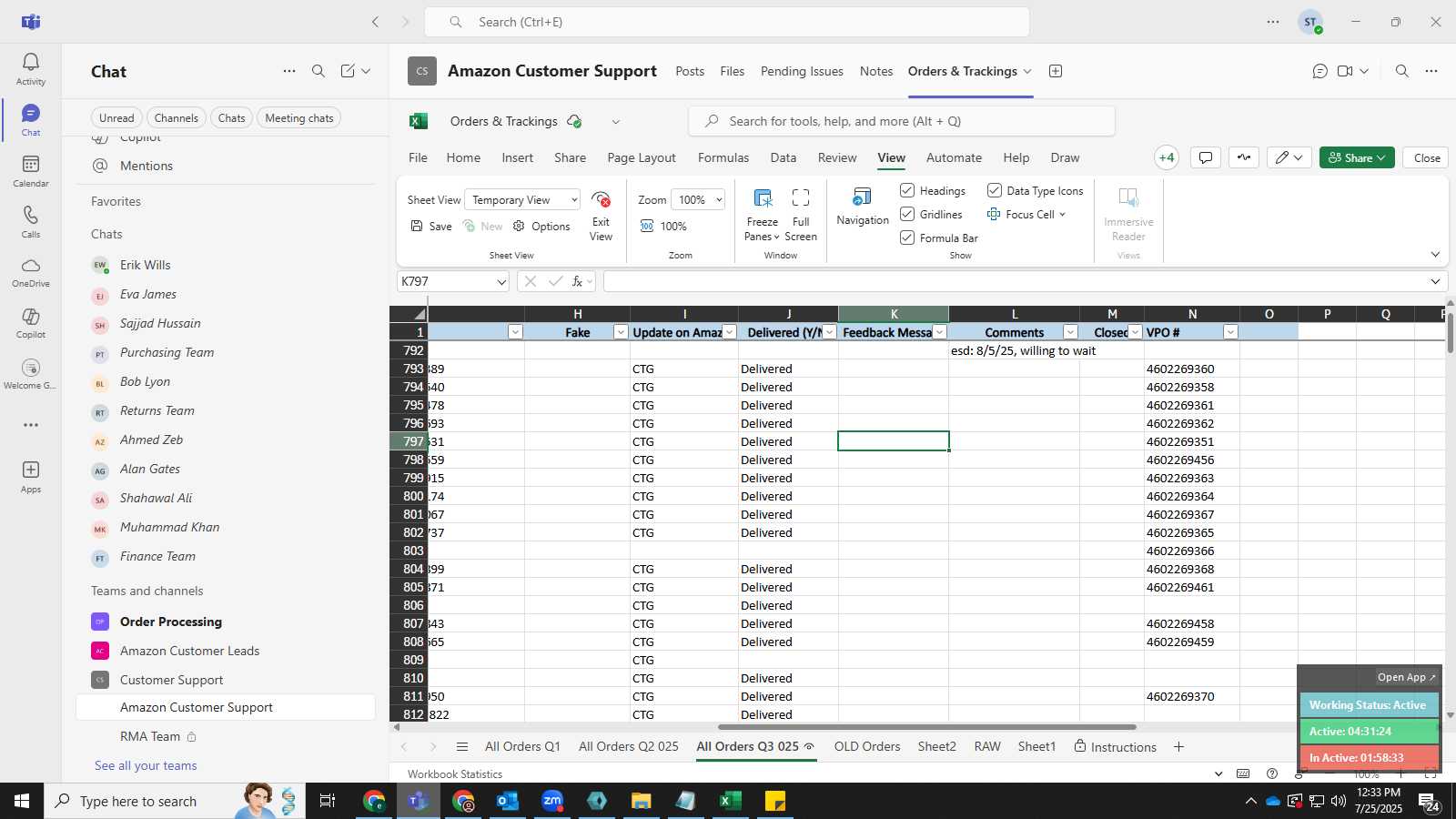Open the Comments column filter dropdown

[x=1070, y=332]
